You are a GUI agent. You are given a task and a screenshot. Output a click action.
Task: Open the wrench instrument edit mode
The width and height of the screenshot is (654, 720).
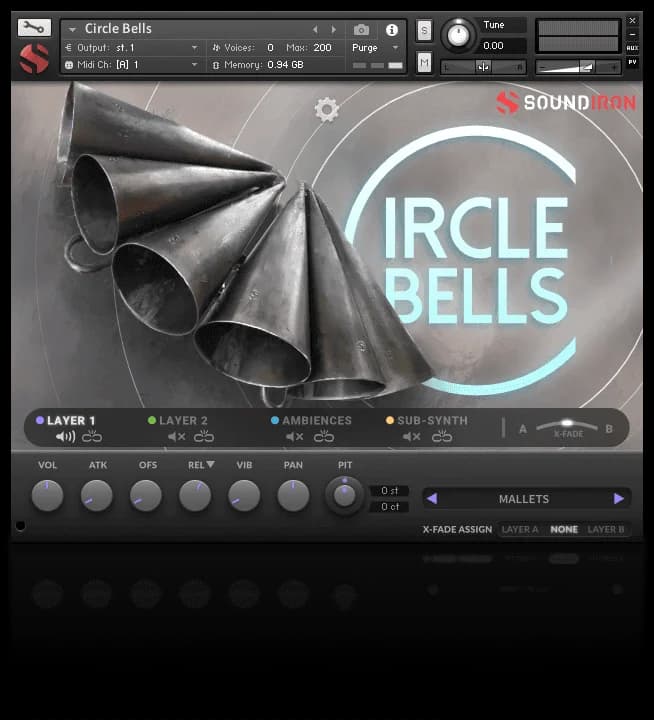tap(34, 28)
